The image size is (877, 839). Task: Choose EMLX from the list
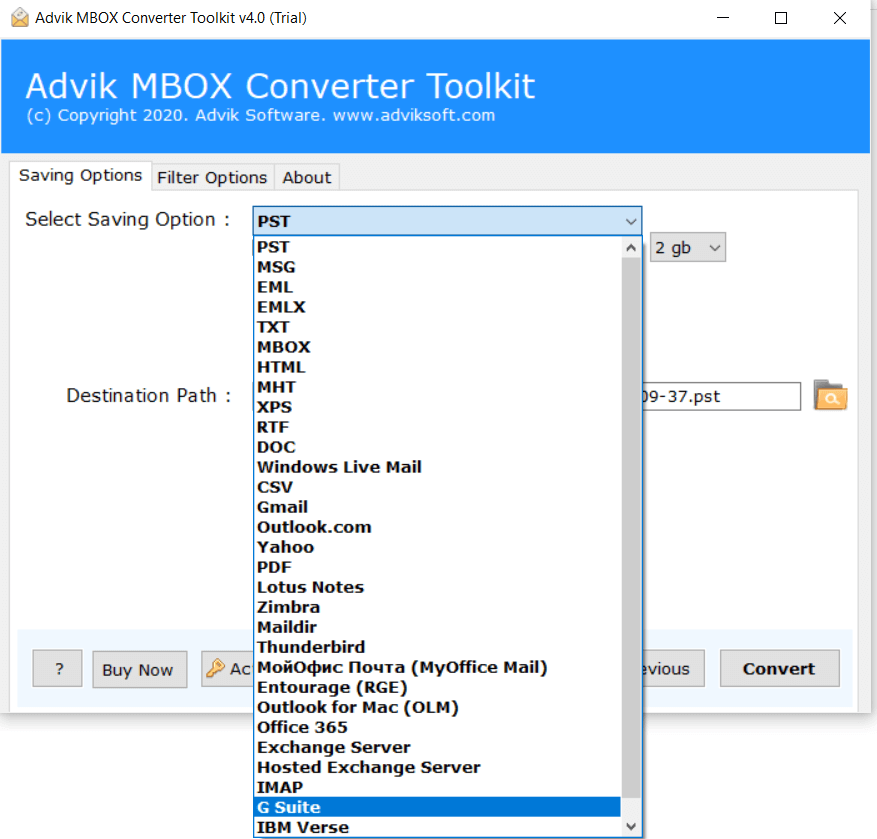pyautogui.click(x=437, y=307)
